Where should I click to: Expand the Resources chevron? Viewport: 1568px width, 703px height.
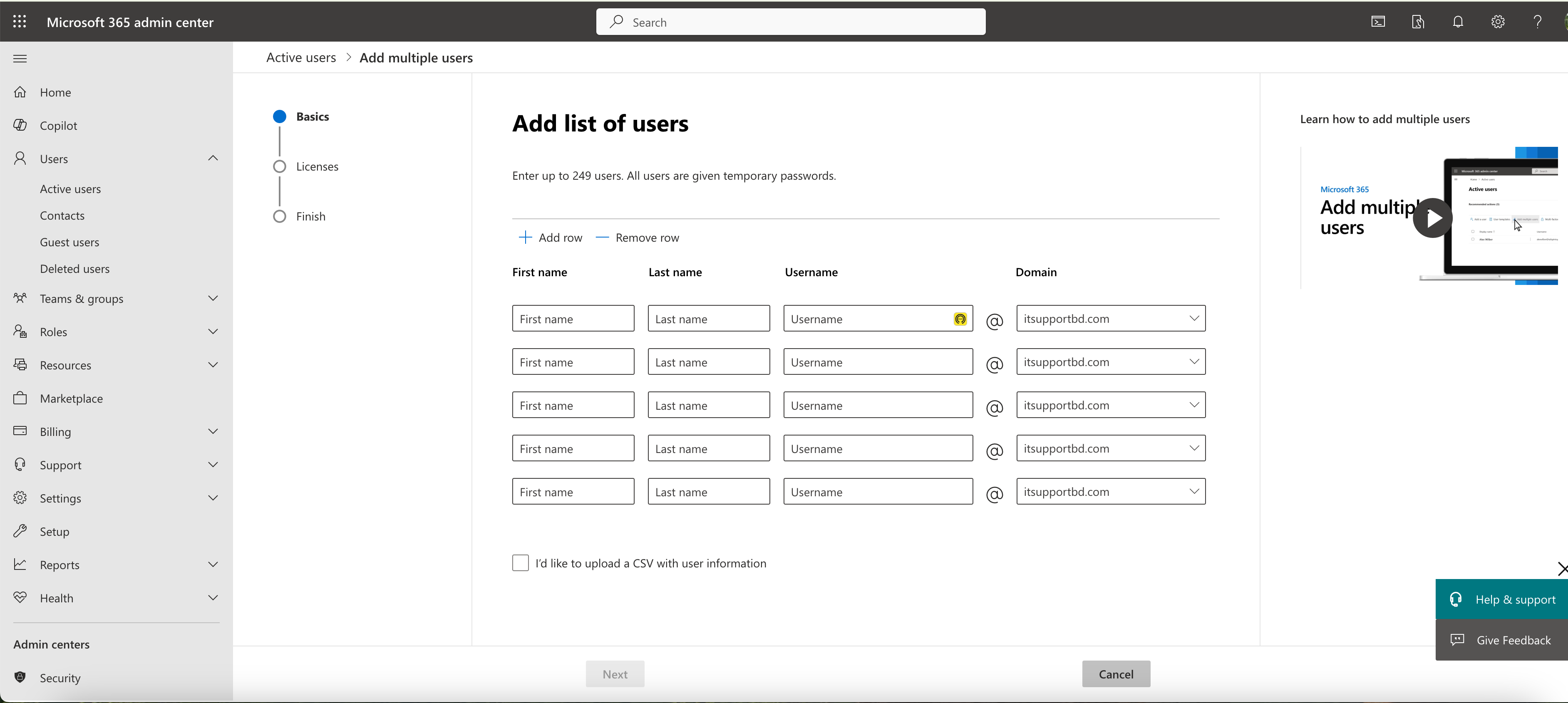pos(212,364)
